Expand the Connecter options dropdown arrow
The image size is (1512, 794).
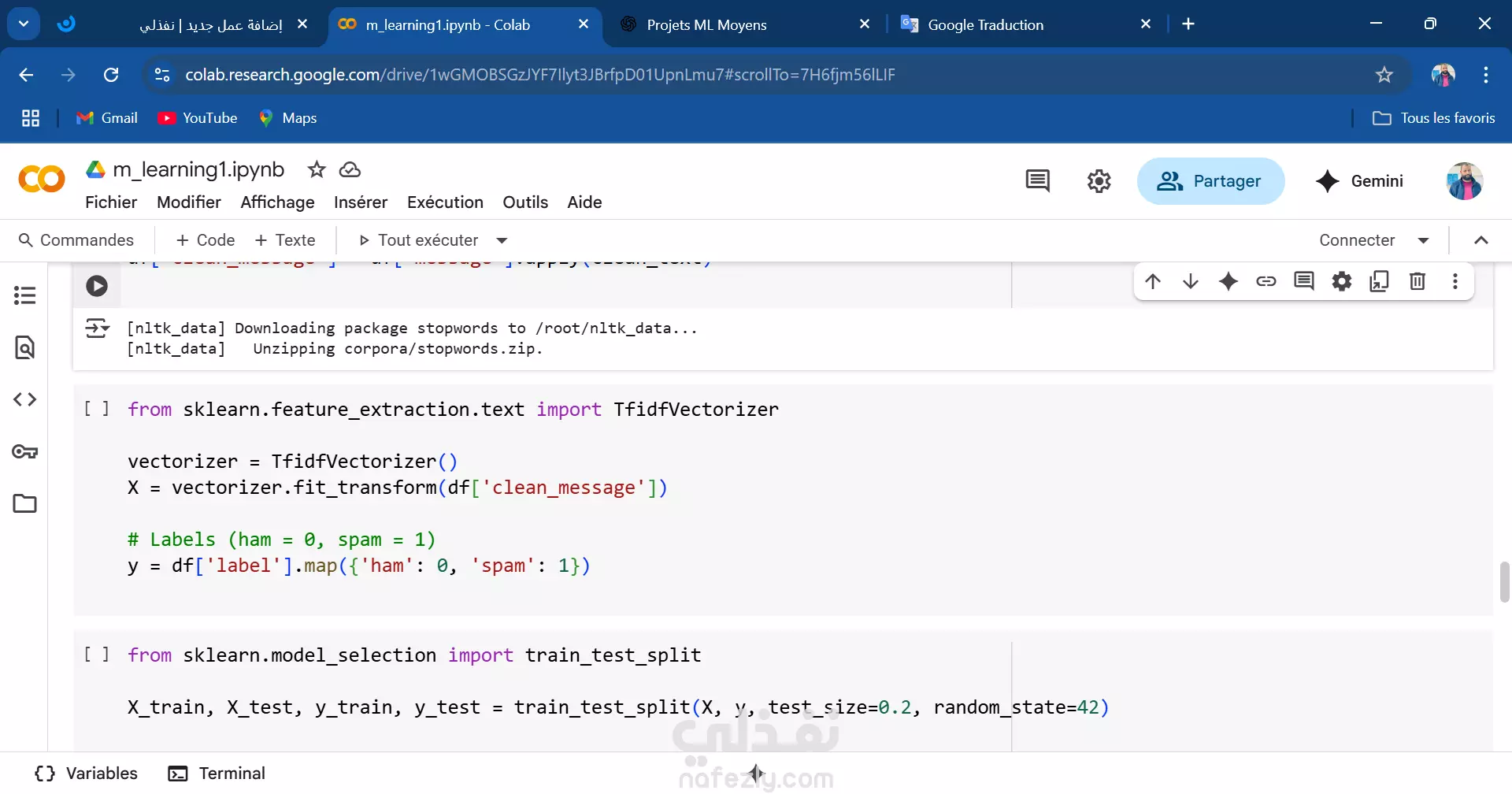point(1424,240)
